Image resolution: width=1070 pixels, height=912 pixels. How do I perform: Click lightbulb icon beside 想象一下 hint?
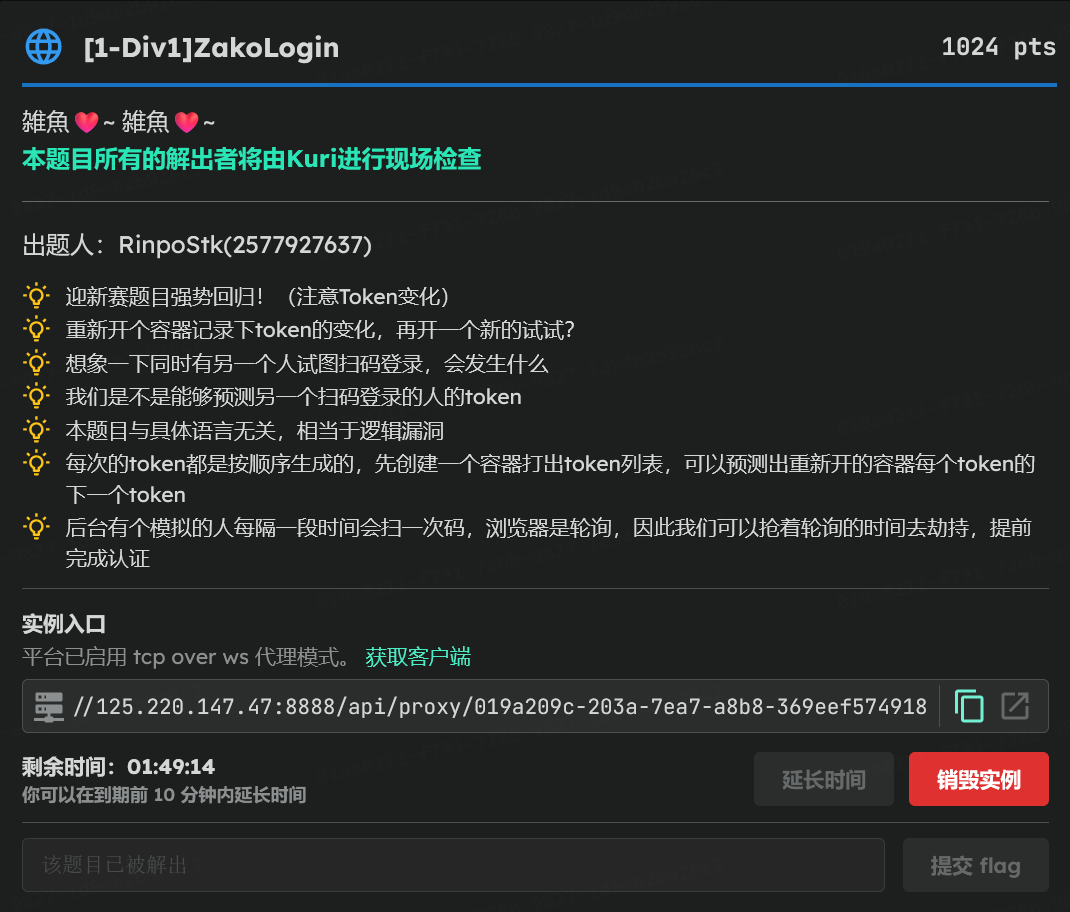pyautogui.click(x=36, y=363)
